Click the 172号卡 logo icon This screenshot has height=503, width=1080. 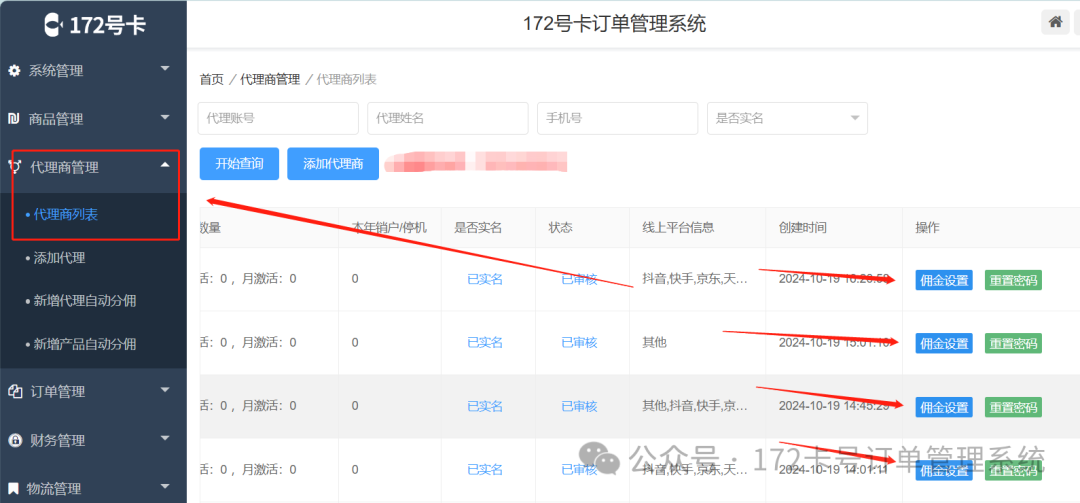[52, 25]
